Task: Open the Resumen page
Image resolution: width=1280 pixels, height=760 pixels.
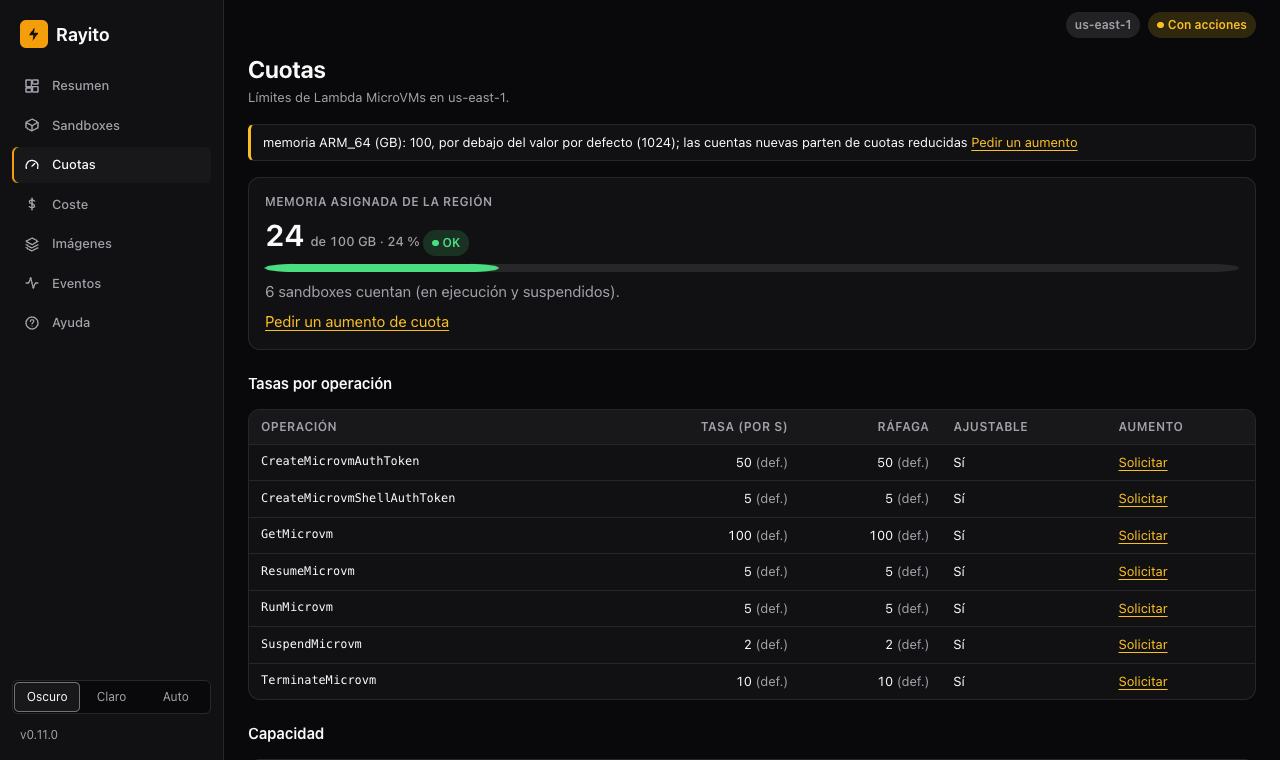Action: click(112, 86)
